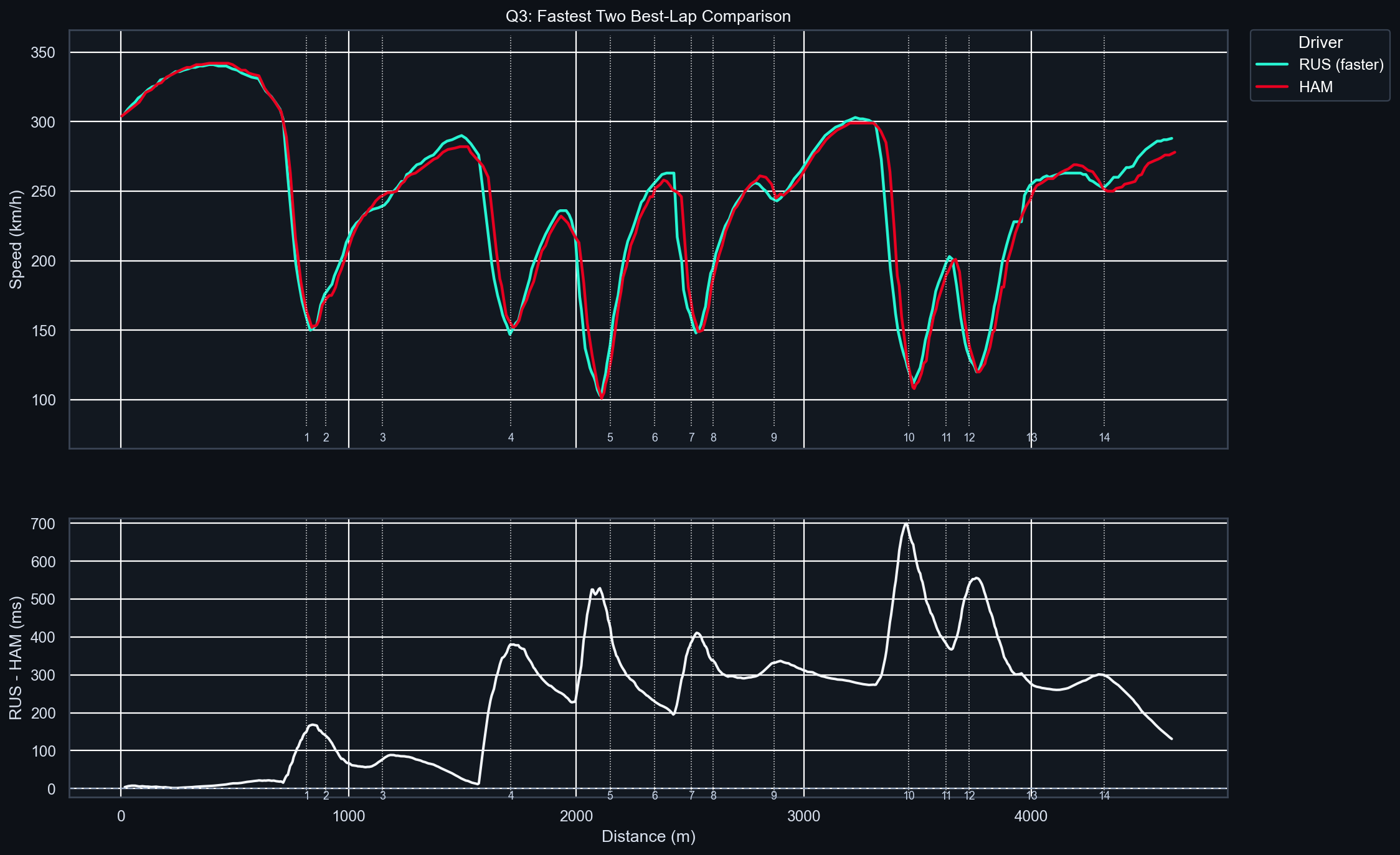
Task: Click corner marker 7 in delta plot
Action: click(x=691, y=795)
